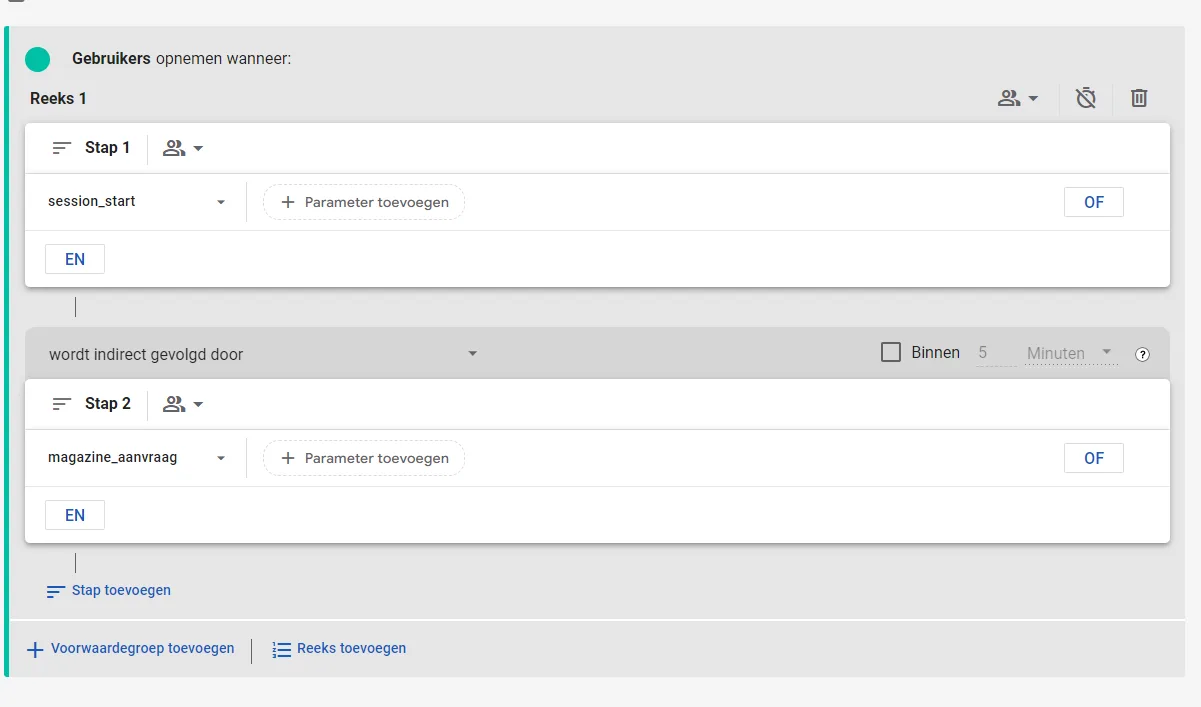
Task: Open the Stap 1 scope users dropdown
Action: pos(183,148)
